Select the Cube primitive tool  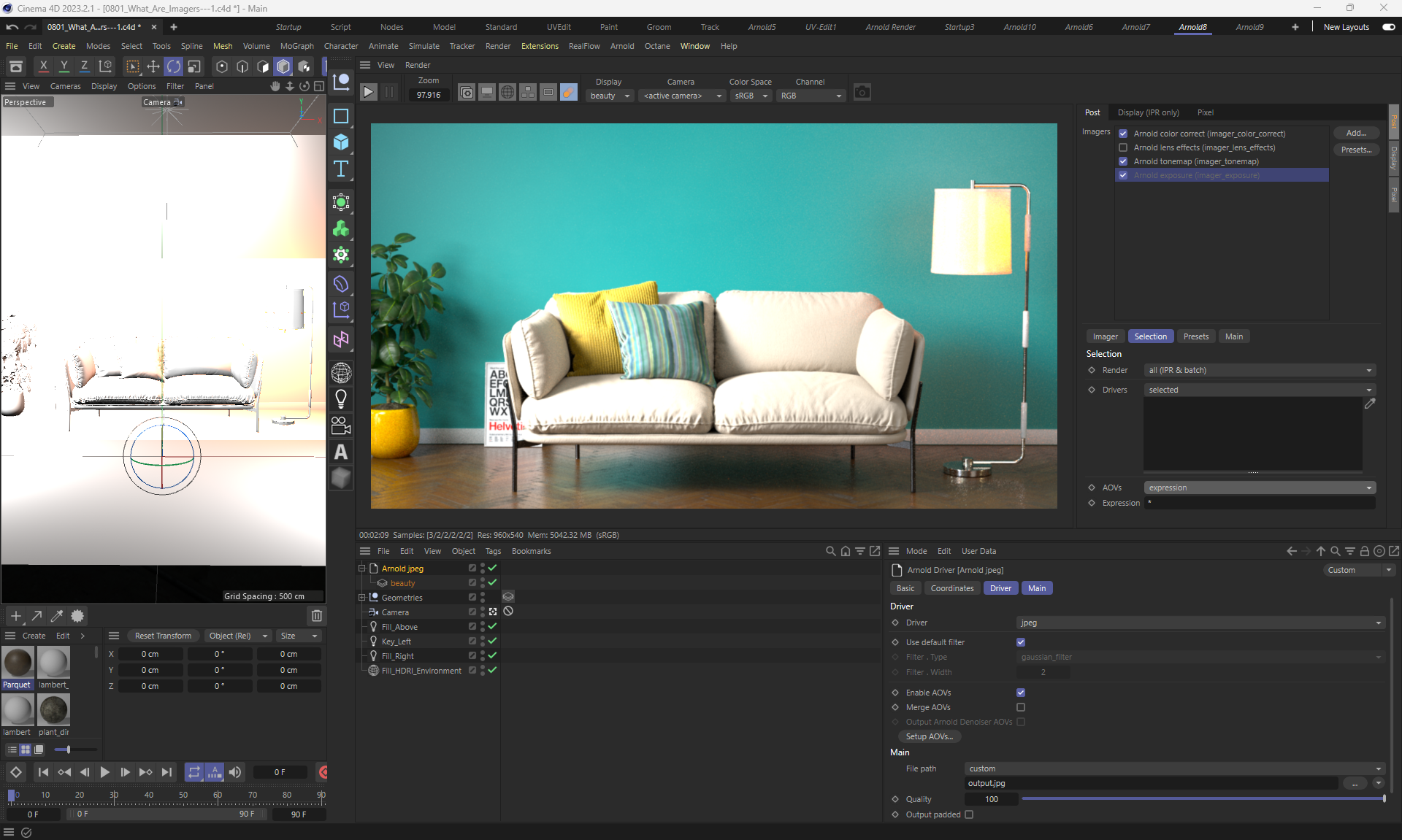click(x=341, y=142)
